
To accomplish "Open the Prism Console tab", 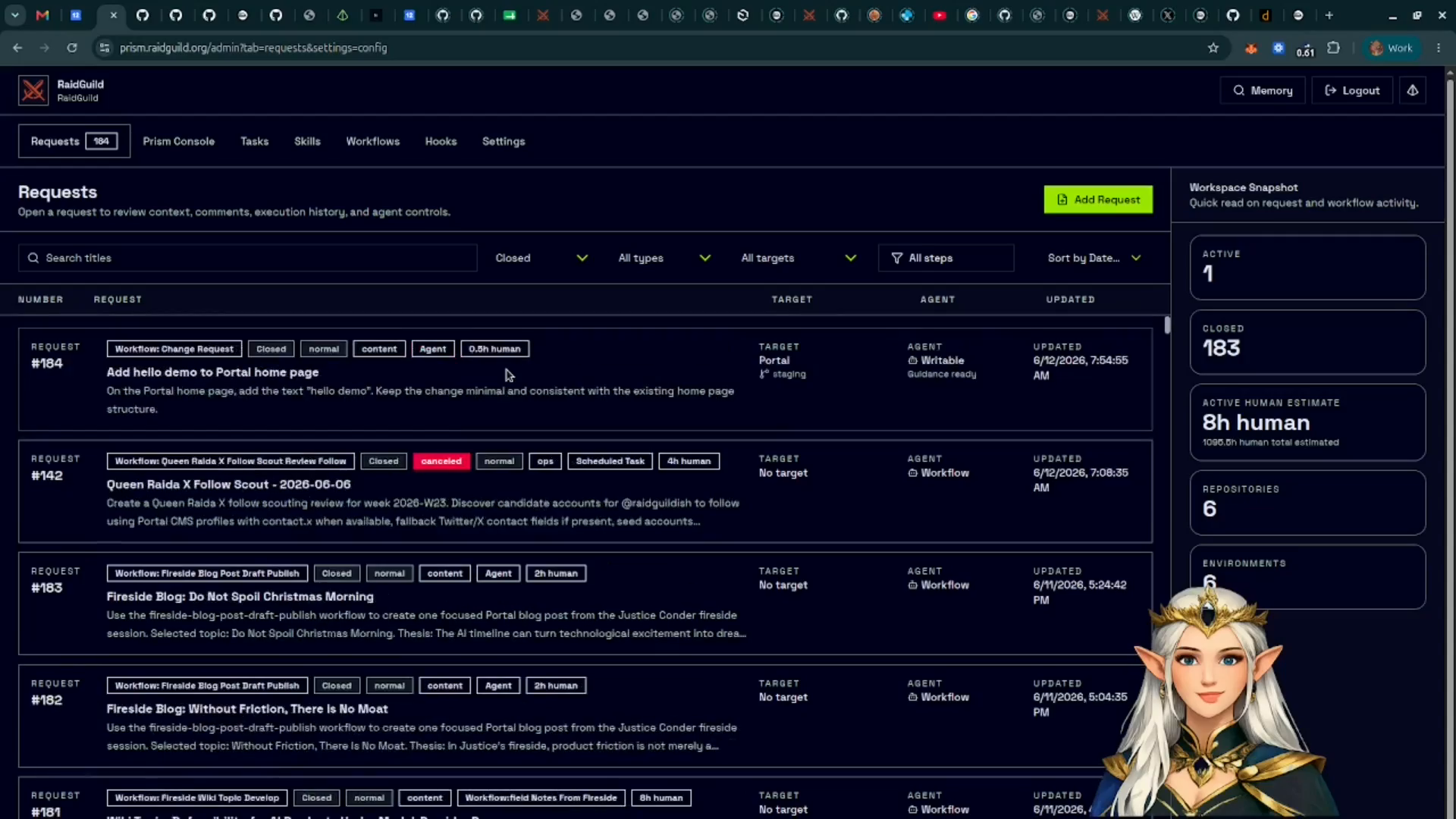I will coord(178,141).
